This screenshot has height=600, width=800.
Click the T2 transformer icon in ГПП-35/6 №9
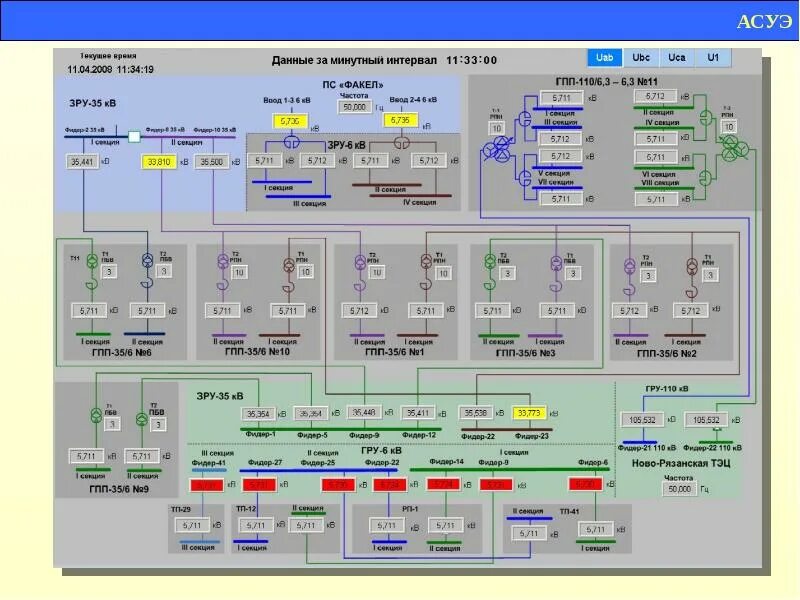[x=142, y=419]
